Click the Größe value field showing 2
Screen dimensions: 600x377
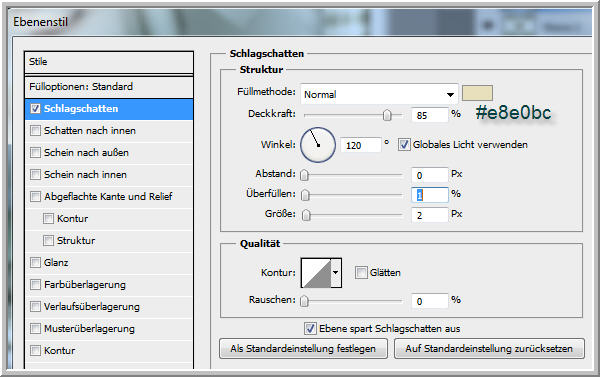tap(430, 215)
